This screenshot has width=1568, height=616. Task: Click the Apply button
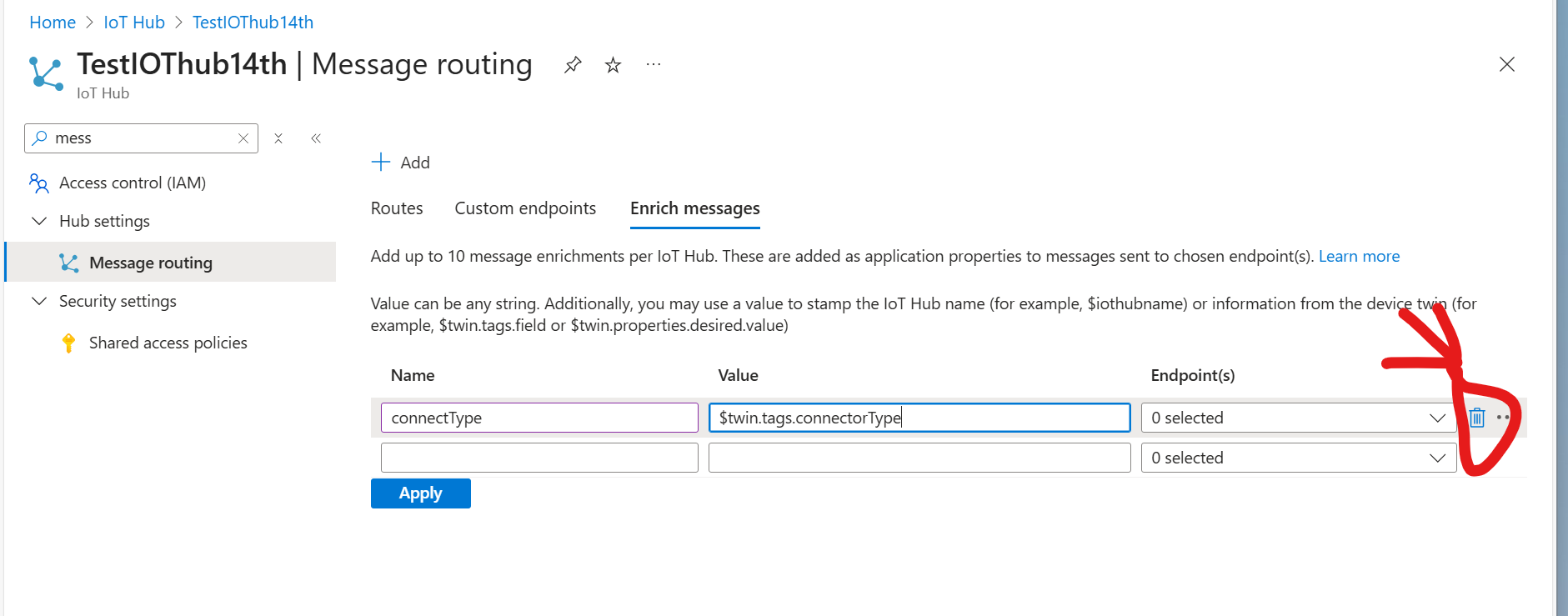421,493
